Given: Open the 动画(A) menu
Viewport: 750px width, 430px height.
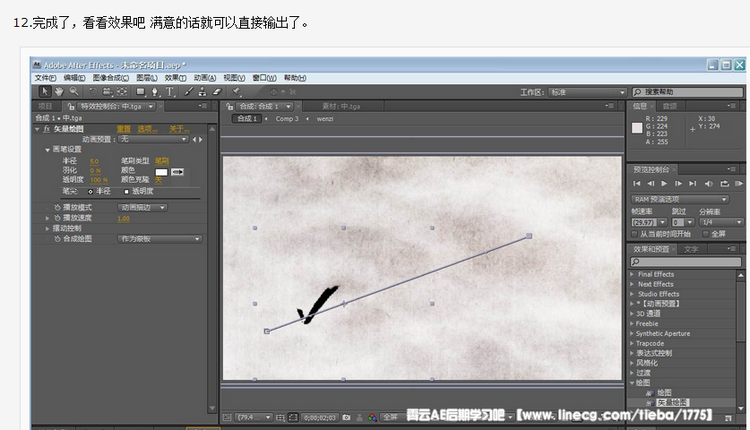Looking at the screenshot, I should 205,77.
